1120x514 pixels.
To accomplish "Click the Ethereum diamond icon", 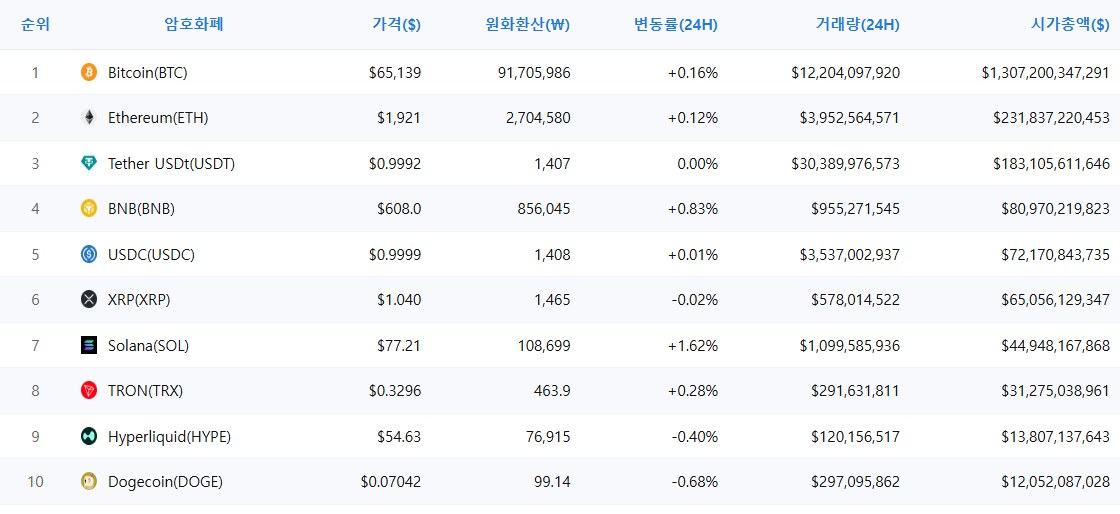I will pos(89,118).
